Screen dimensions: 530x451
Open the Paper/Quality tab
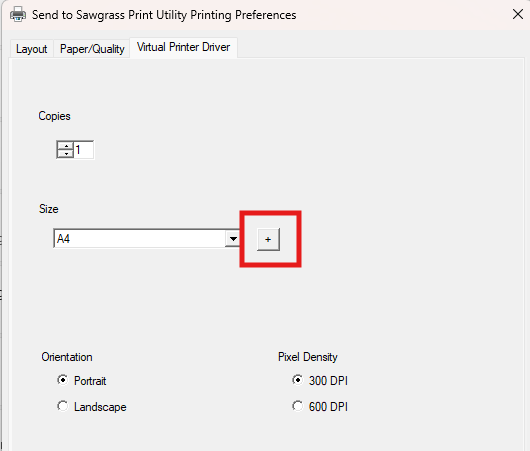[92, 49]
